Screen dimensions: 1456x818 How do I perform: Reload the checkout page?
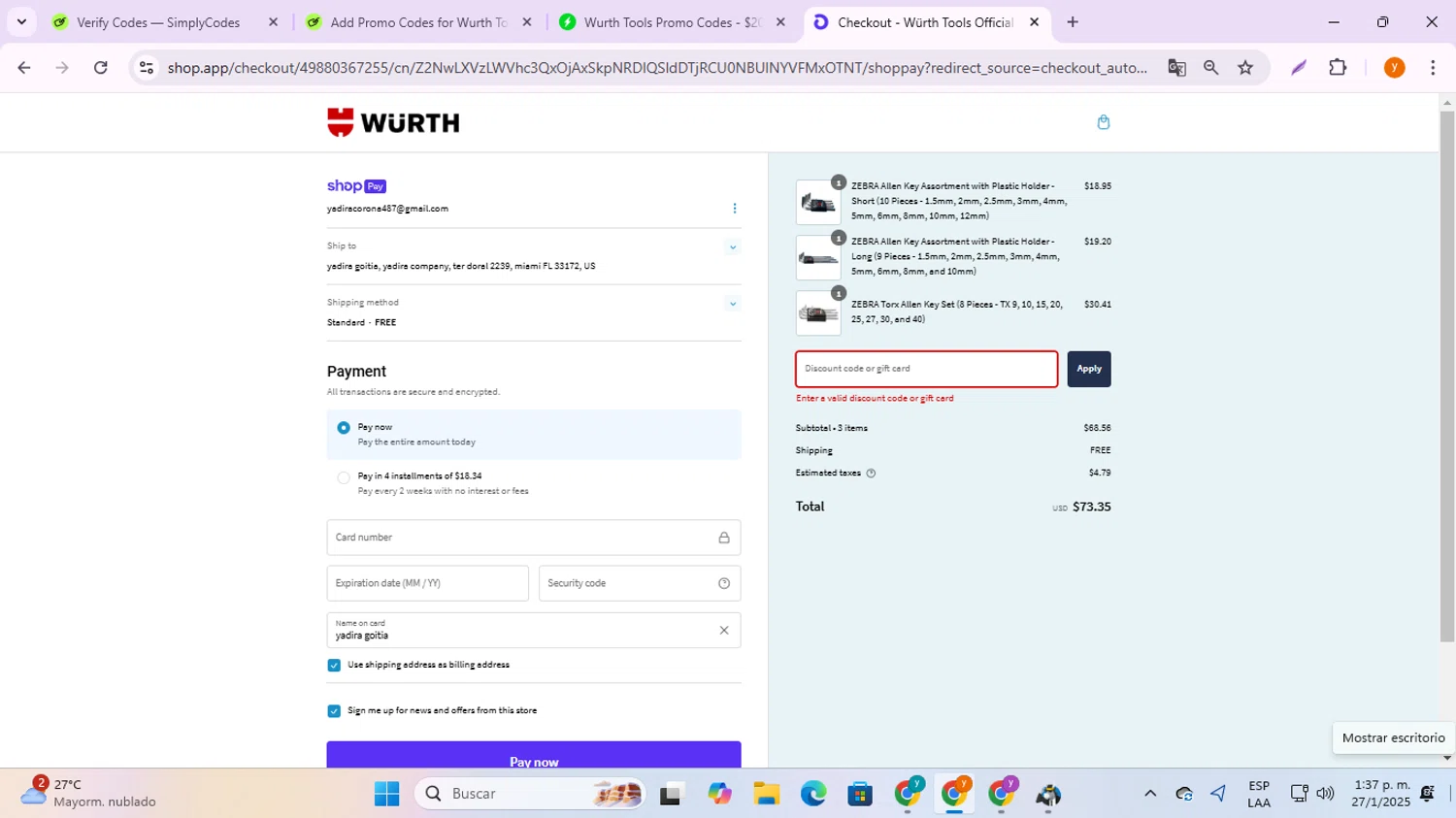pos(101,68)
